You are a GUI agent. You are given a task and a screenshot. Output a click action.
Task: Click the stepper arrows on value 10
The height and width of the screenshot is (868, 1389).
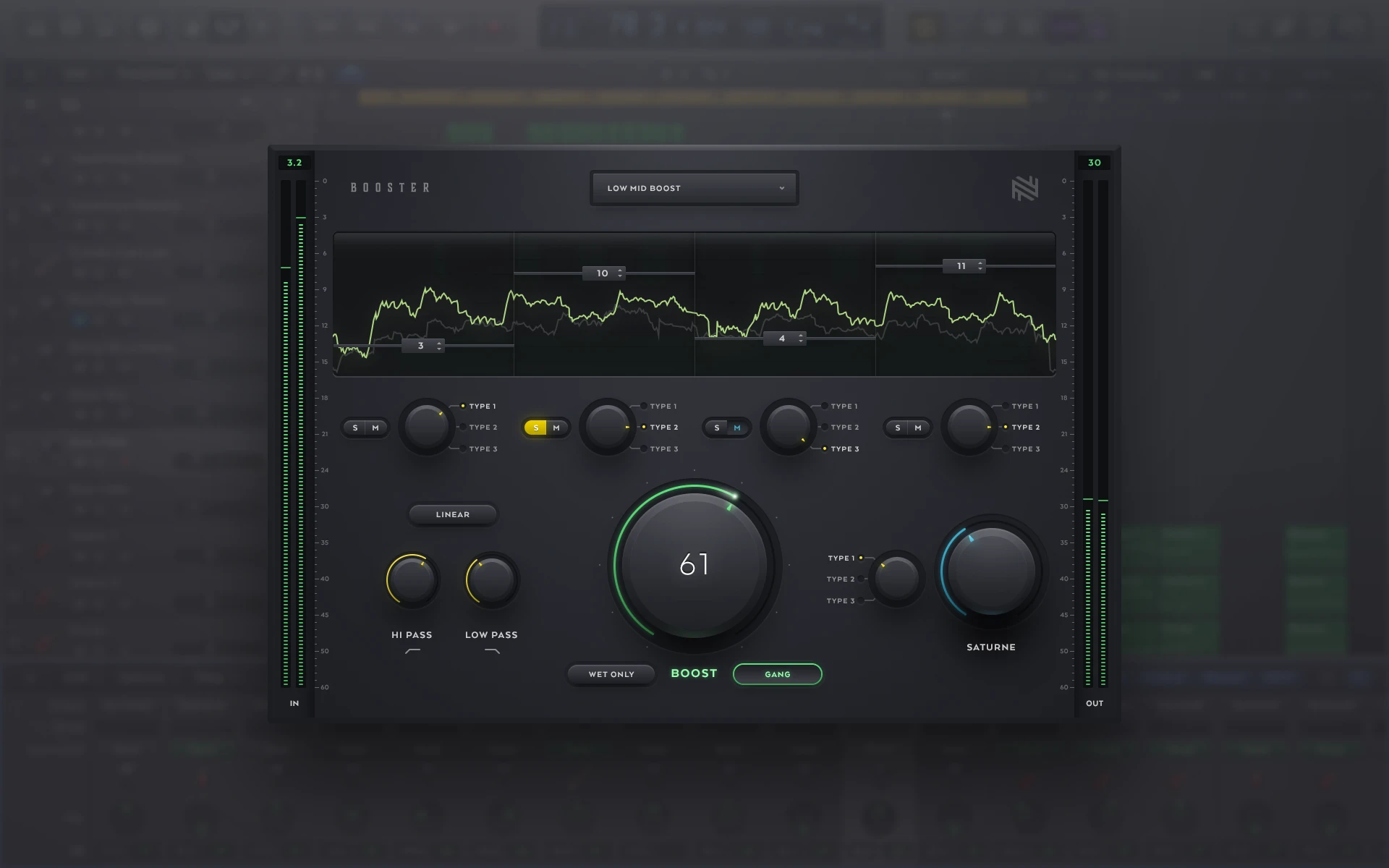[x=620, y=273]
